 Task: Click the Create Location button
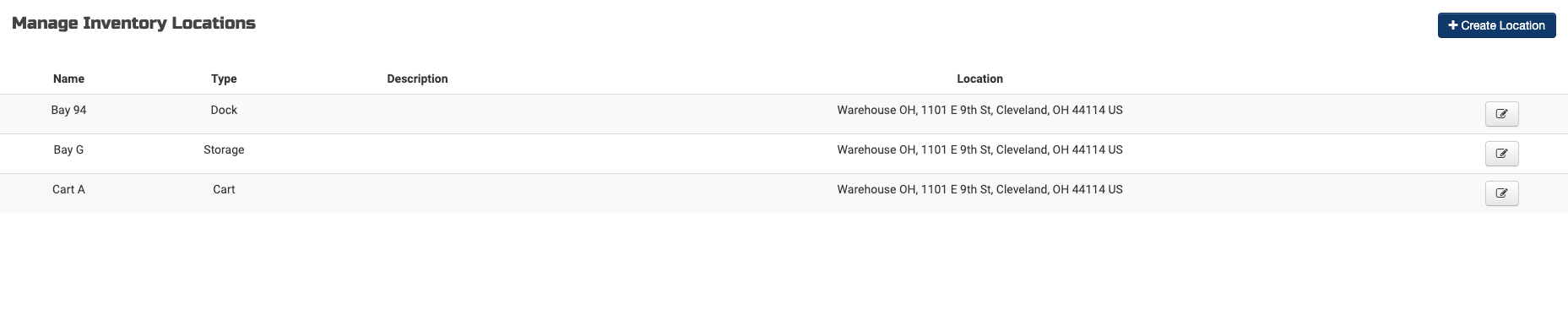(1496, 25)
